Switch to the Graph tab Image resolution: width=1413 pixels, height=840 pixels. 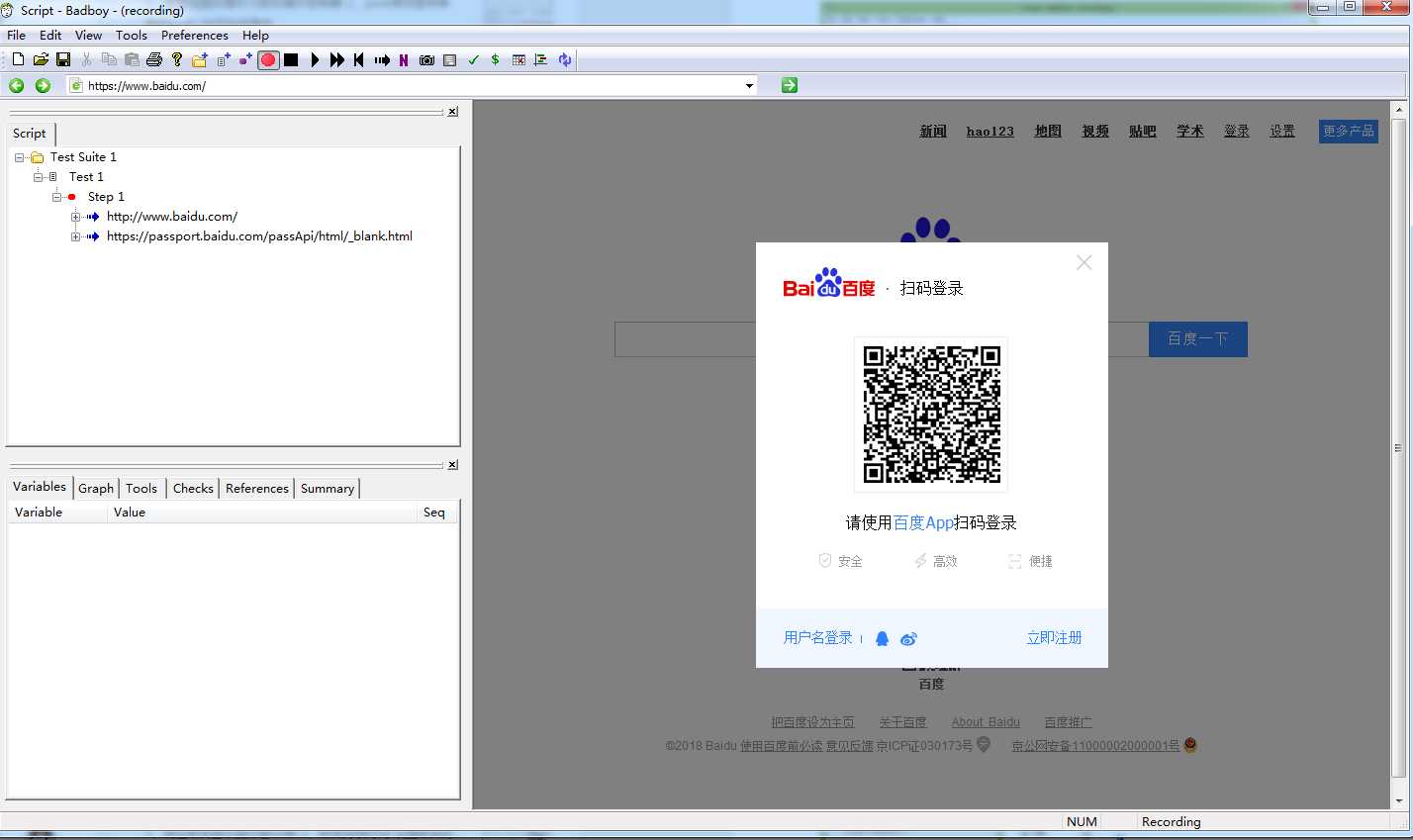(96, 488)
